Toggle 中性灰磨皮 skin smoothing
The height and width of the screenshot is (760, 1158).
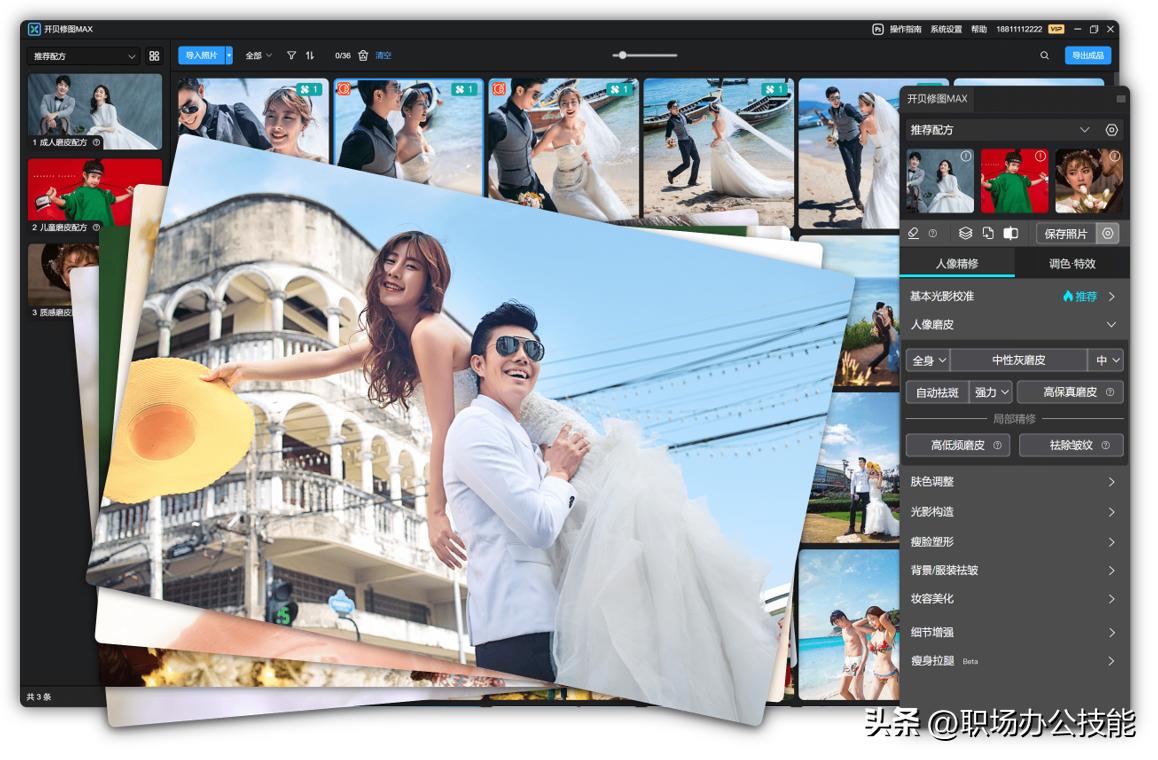[x=1018, y=360]
